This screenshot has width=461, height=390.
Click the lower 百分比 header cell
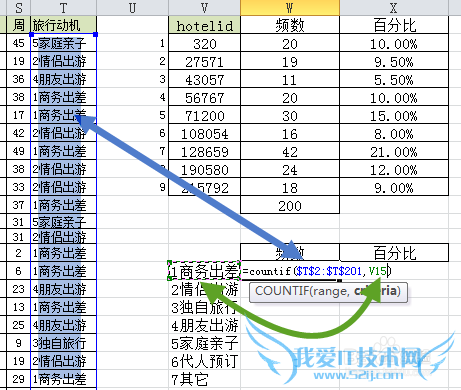point(394,252)
